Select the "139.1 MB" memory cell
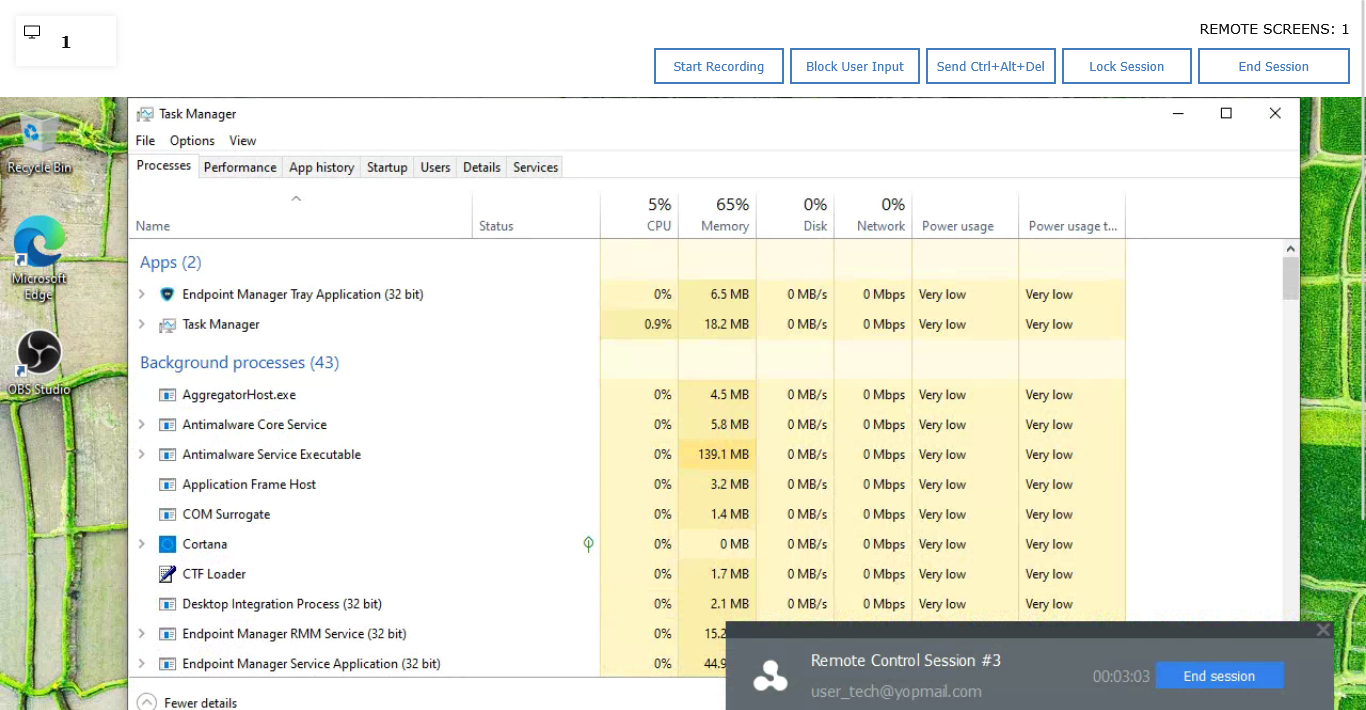 pyautogui.click(x=717, y=454)
